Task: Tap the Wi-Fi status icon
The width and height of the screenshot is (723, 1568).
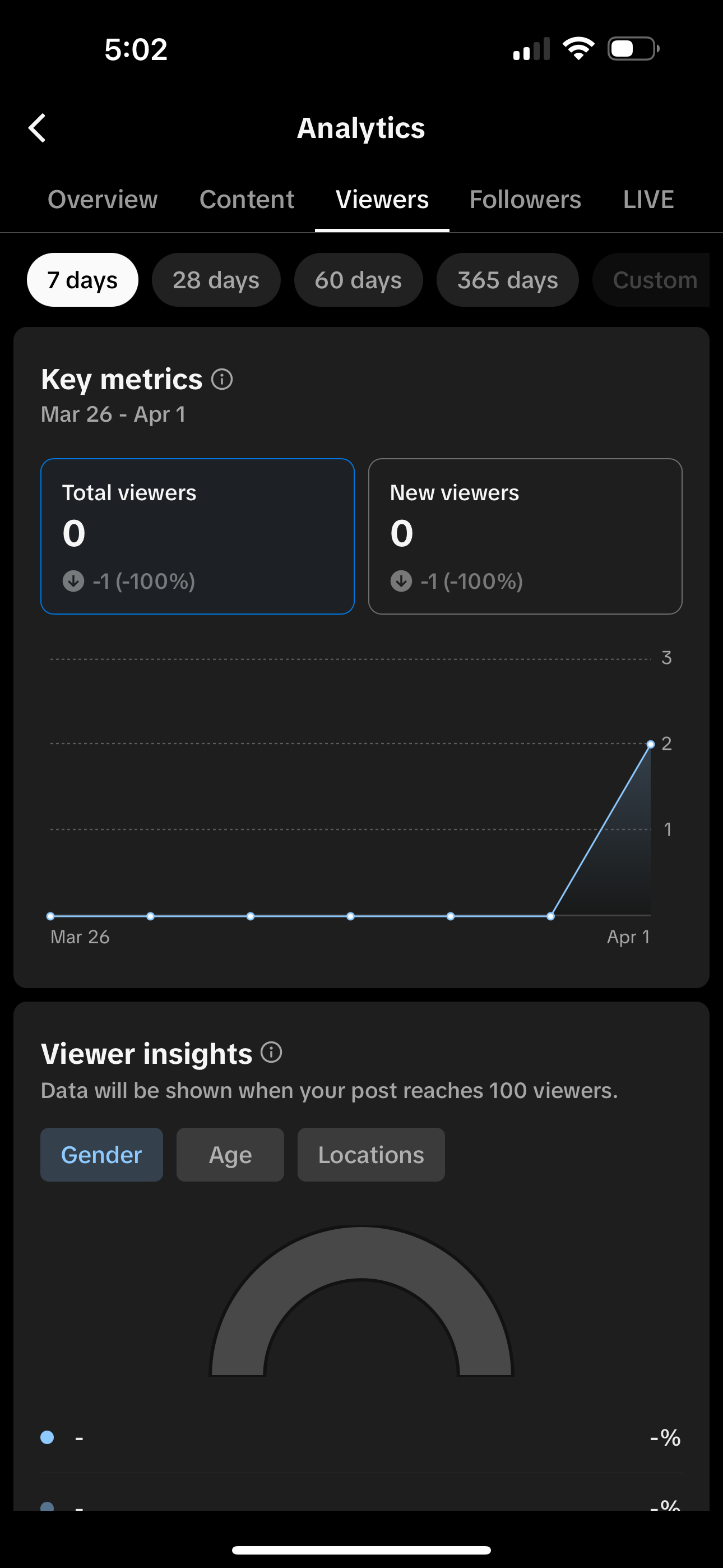Action: pyautogui.click(x=578, y=49)
